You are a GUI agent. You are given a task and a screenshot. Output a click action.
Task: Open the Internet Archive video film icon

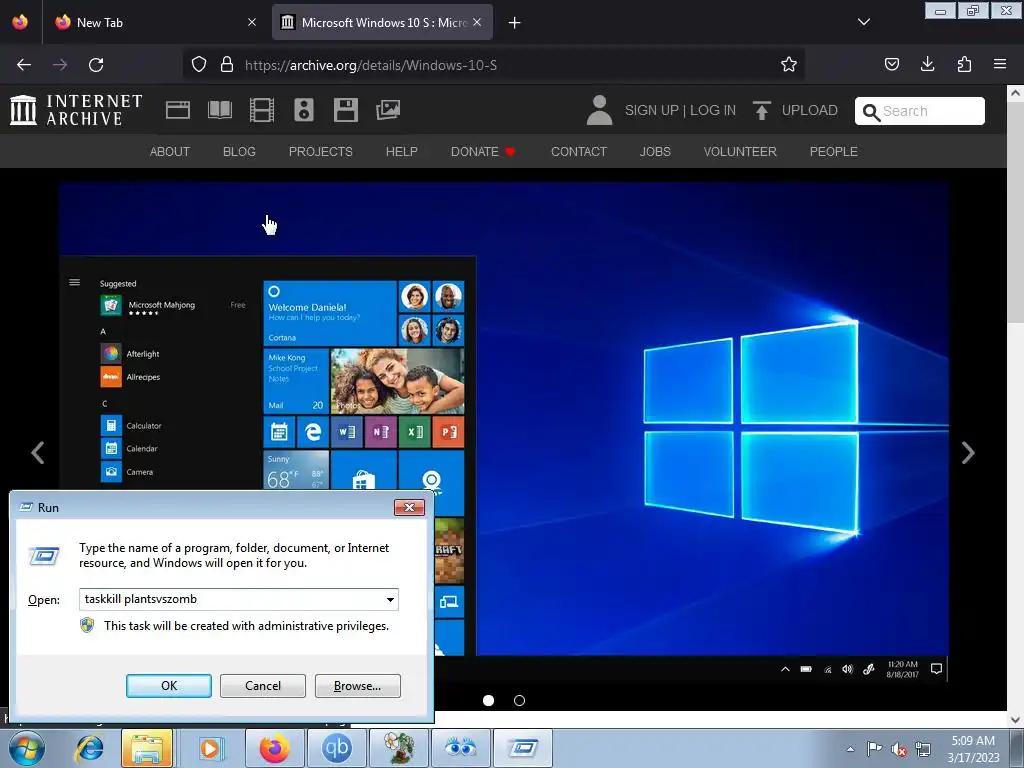point(262,110)
